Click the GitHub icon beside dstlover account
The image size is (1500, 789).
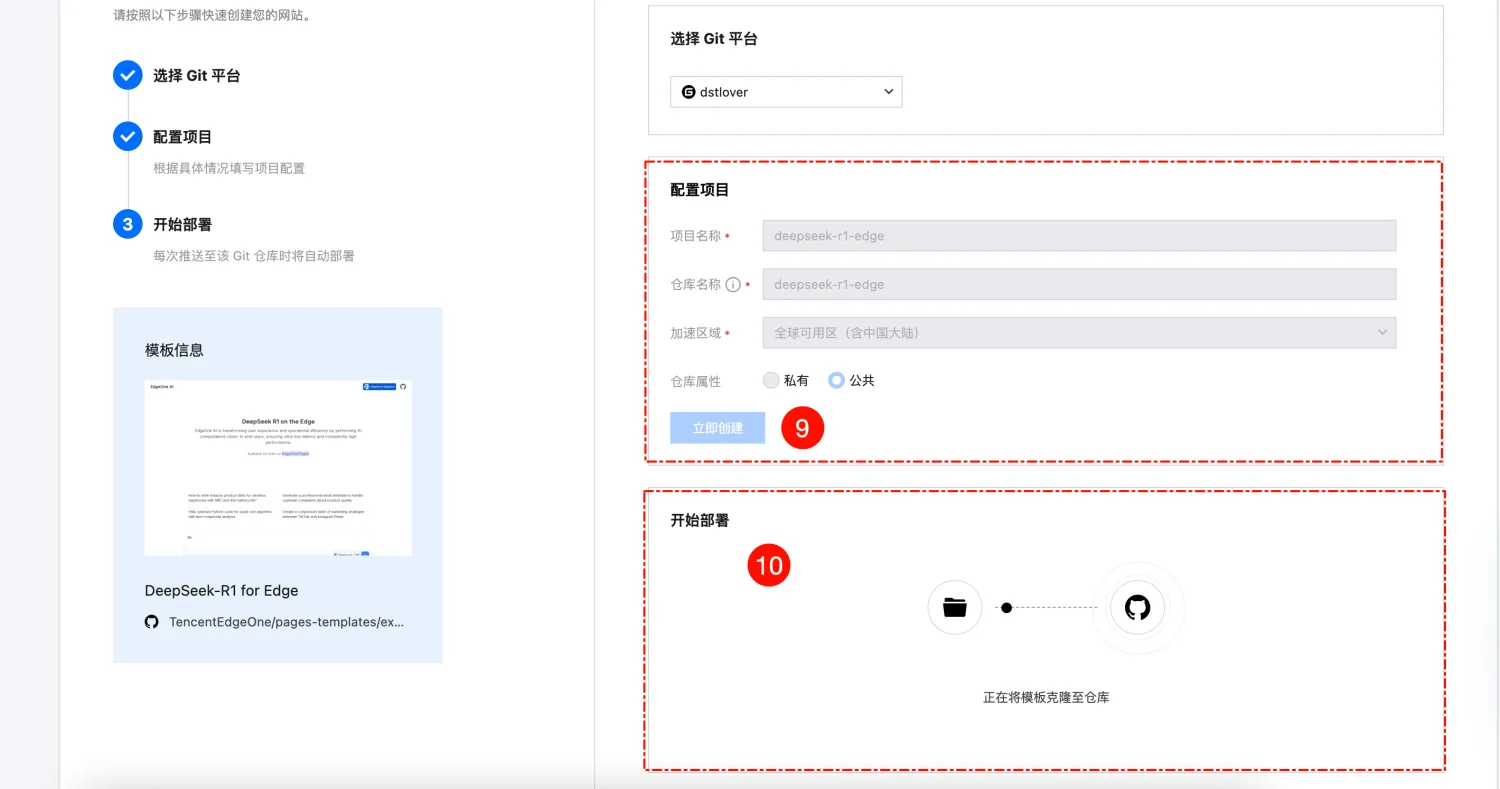(x=687, y=91)
